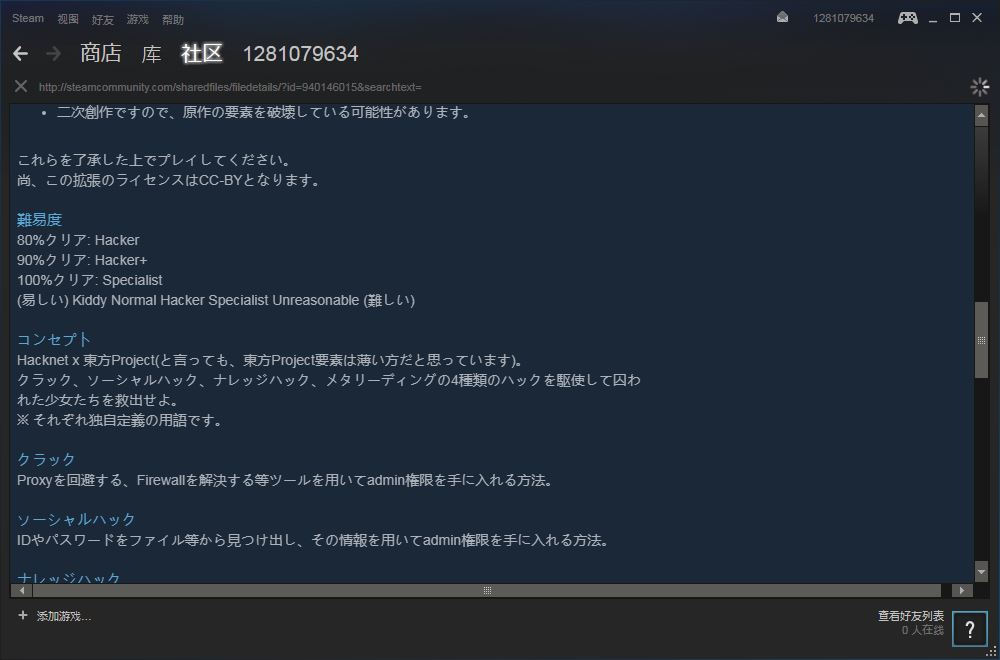Click the 0 人在线 status text
Screen dimensions: 1000x660
click(922, 630)
